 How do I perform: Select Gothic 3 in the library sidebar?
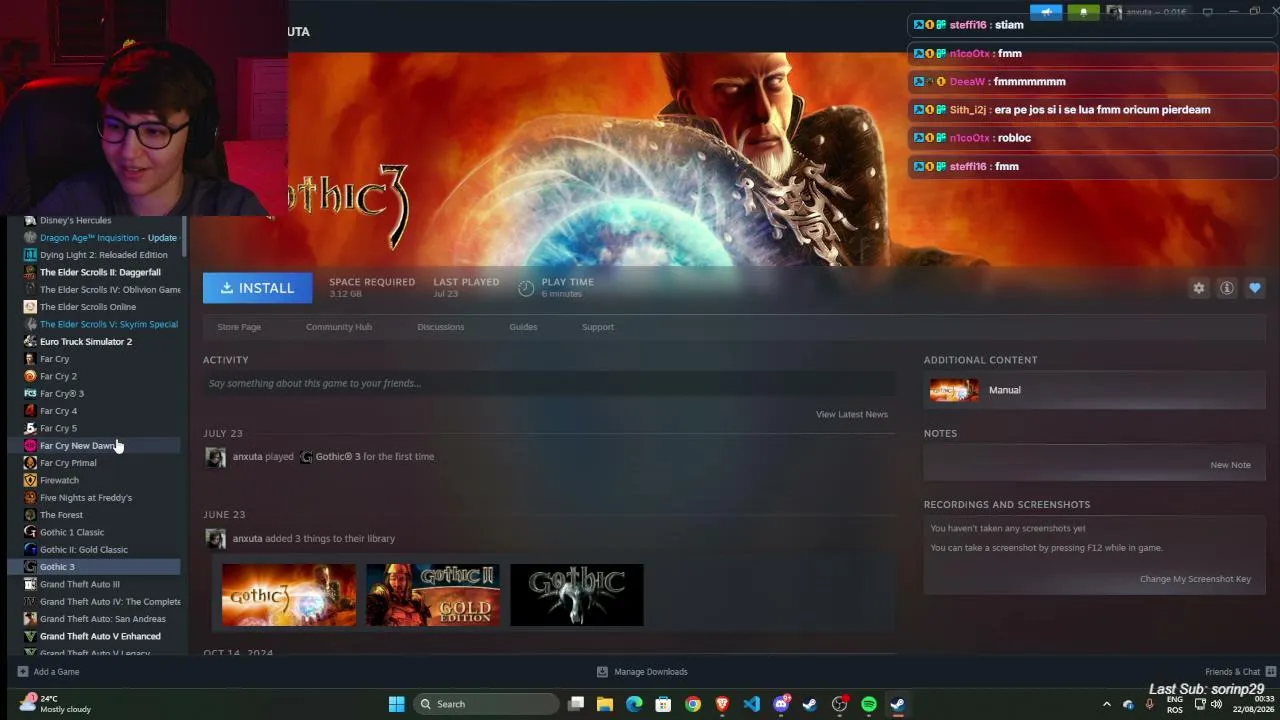(95, 567)
